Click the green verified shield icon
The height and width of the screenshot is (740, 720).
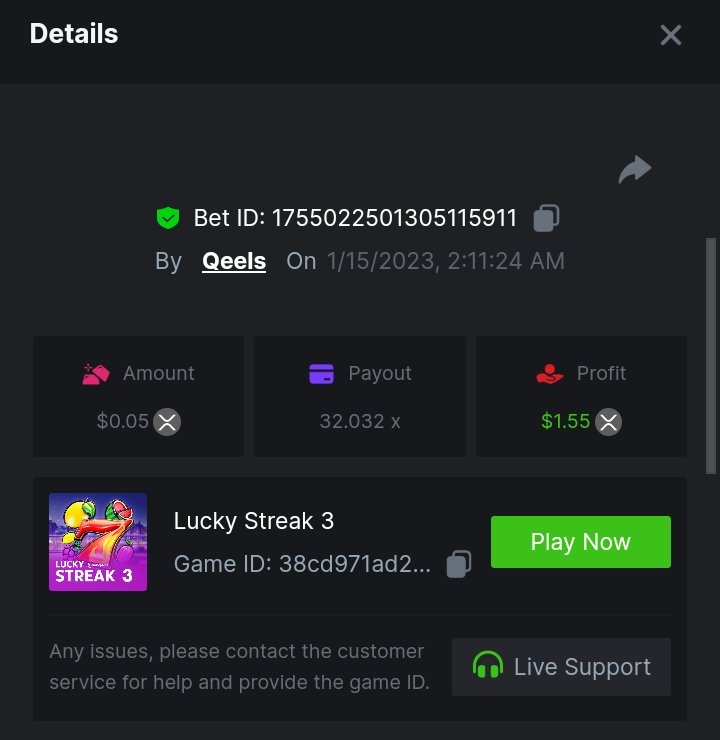click(x=168, y=218)
